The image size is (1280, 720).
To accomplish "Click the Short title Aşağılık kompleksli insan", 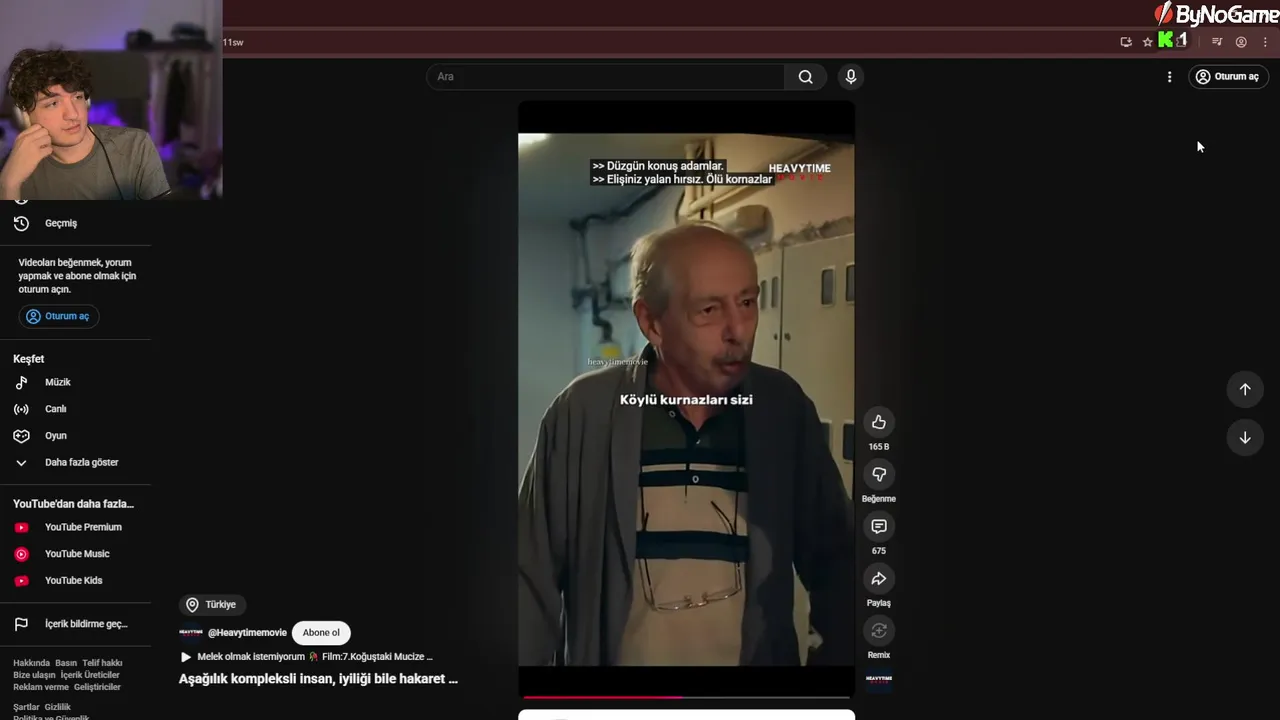I will click(x=318, y=678).
